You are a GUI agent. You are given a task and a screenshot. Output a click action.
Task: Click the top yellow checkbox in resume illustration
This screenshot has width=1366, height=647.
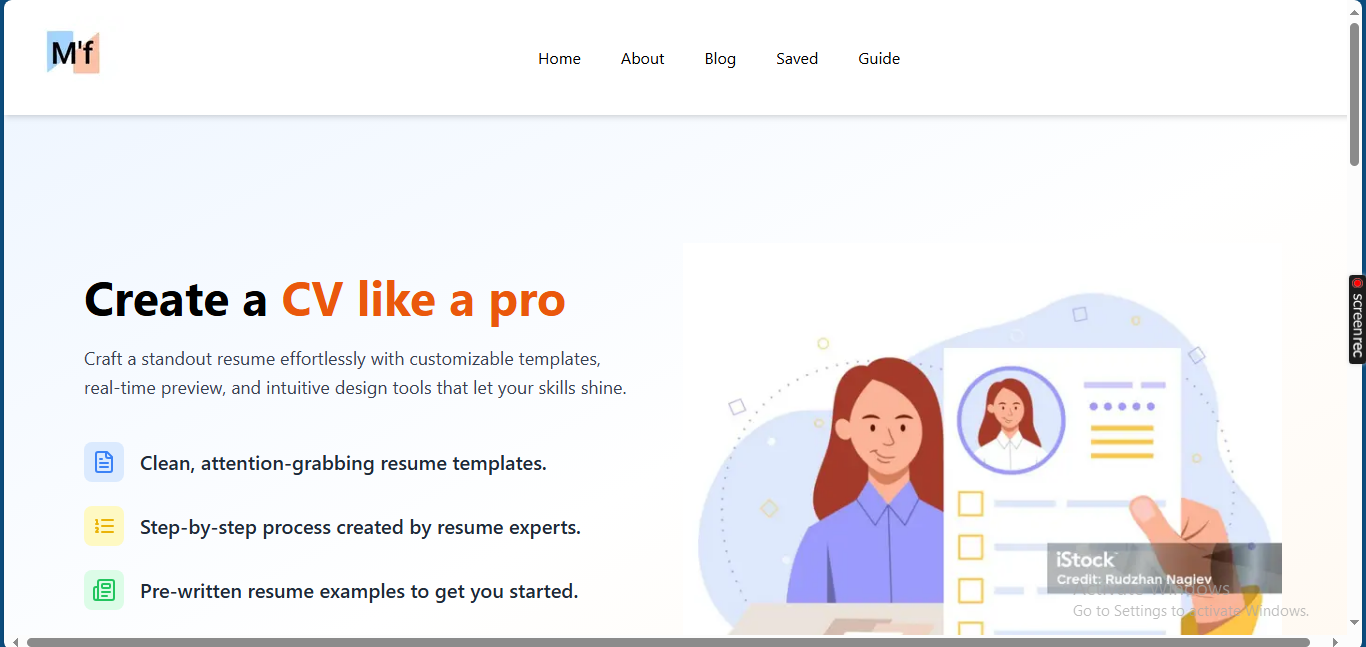coord(971,503)
